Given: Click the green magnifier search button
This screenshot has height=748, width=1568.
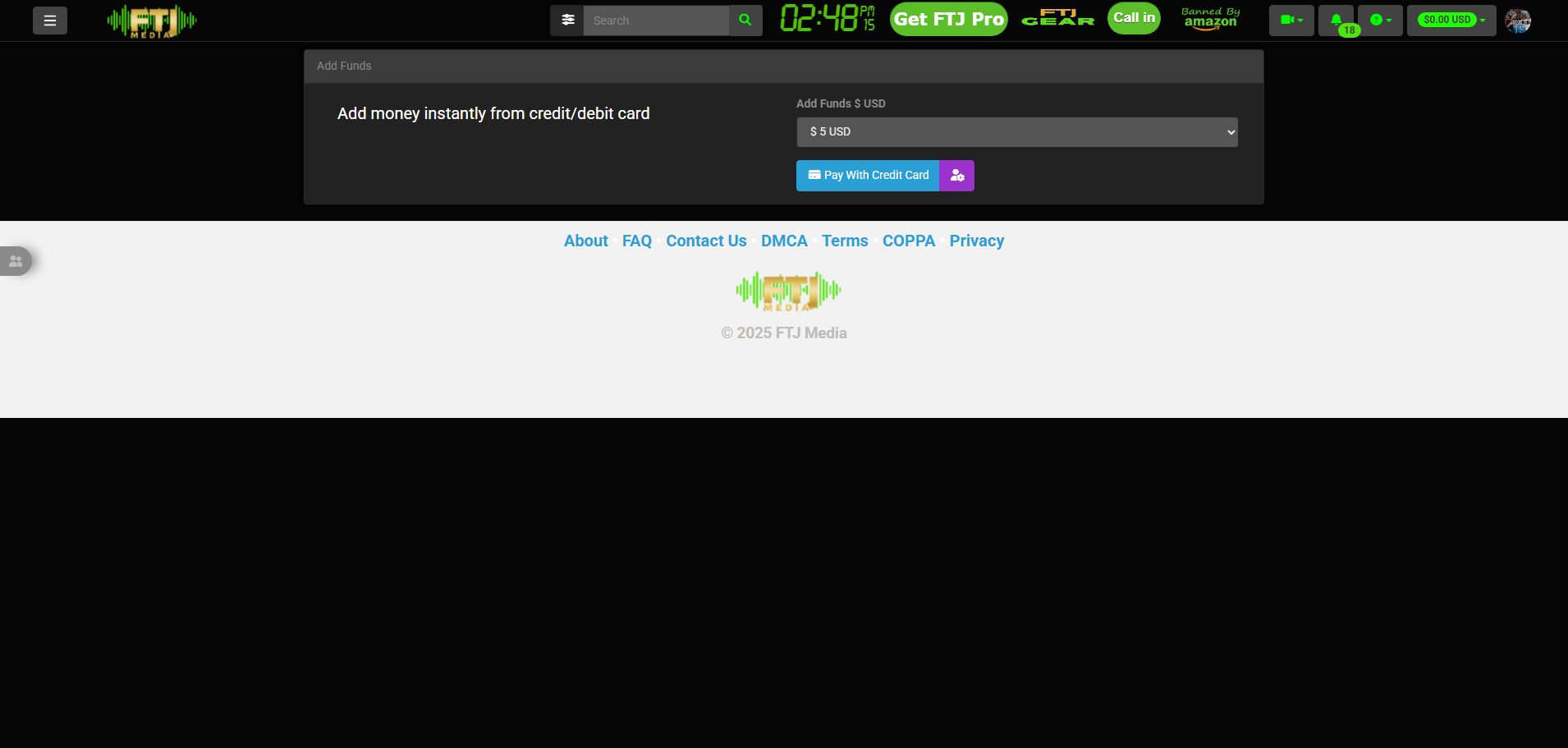Looking at the screenshot, I should tap(745, 21).
